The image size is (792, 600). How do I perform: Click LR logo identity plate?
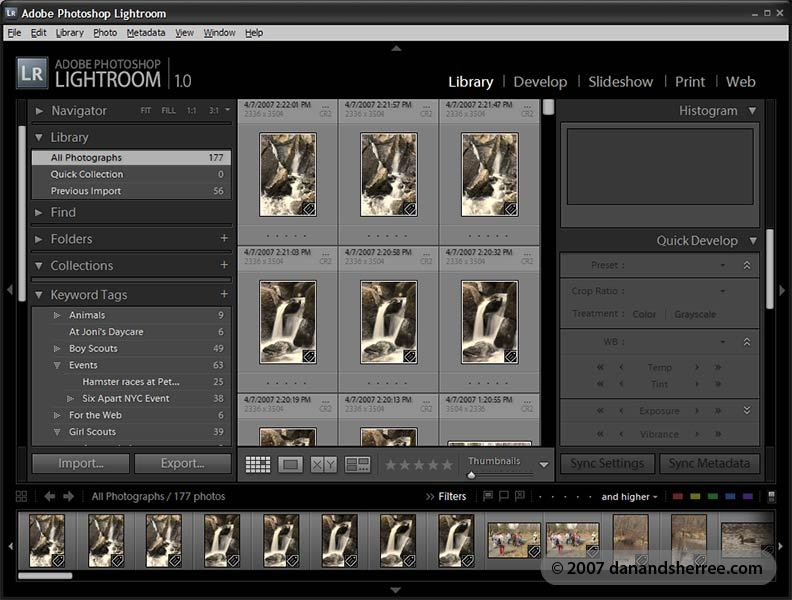pyautogui.click(x=32, y=73)
